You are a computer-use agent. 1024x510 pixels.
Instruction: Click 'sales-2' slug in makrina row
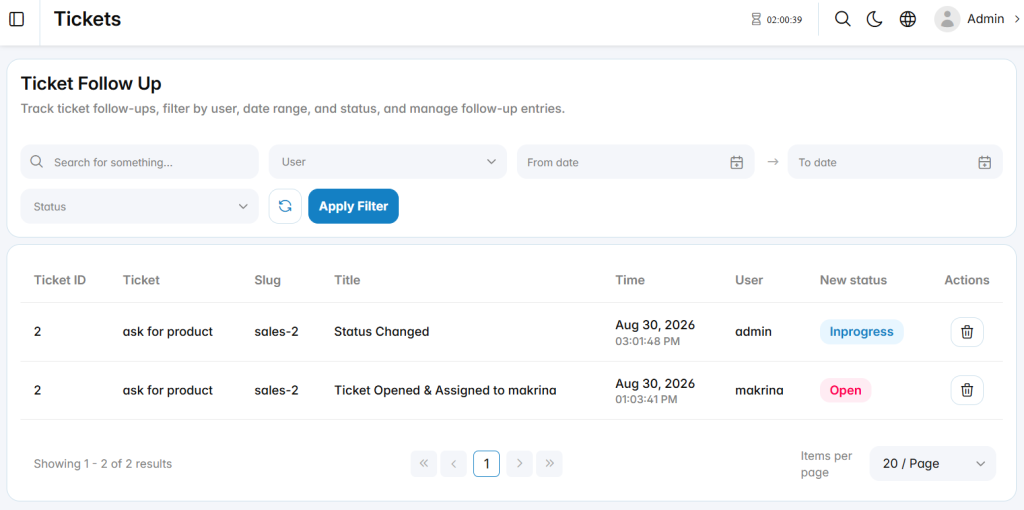(277, 390)
